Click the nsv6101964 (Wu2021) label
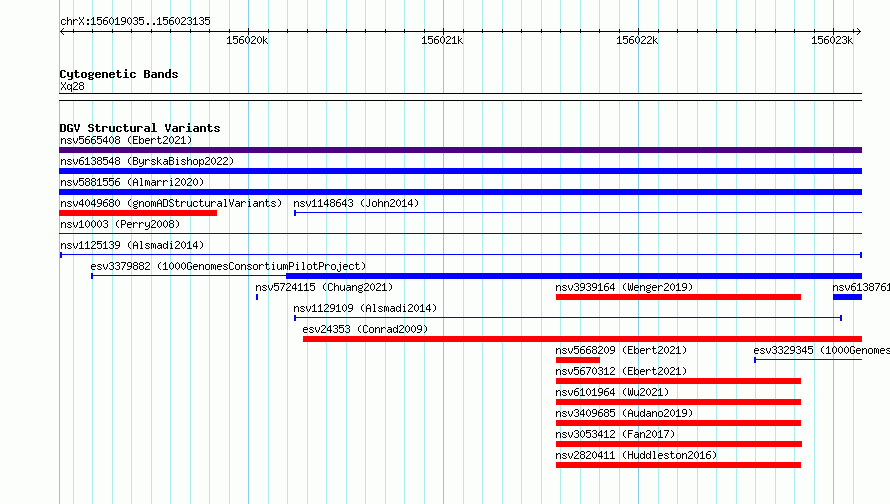 point(612,392)
